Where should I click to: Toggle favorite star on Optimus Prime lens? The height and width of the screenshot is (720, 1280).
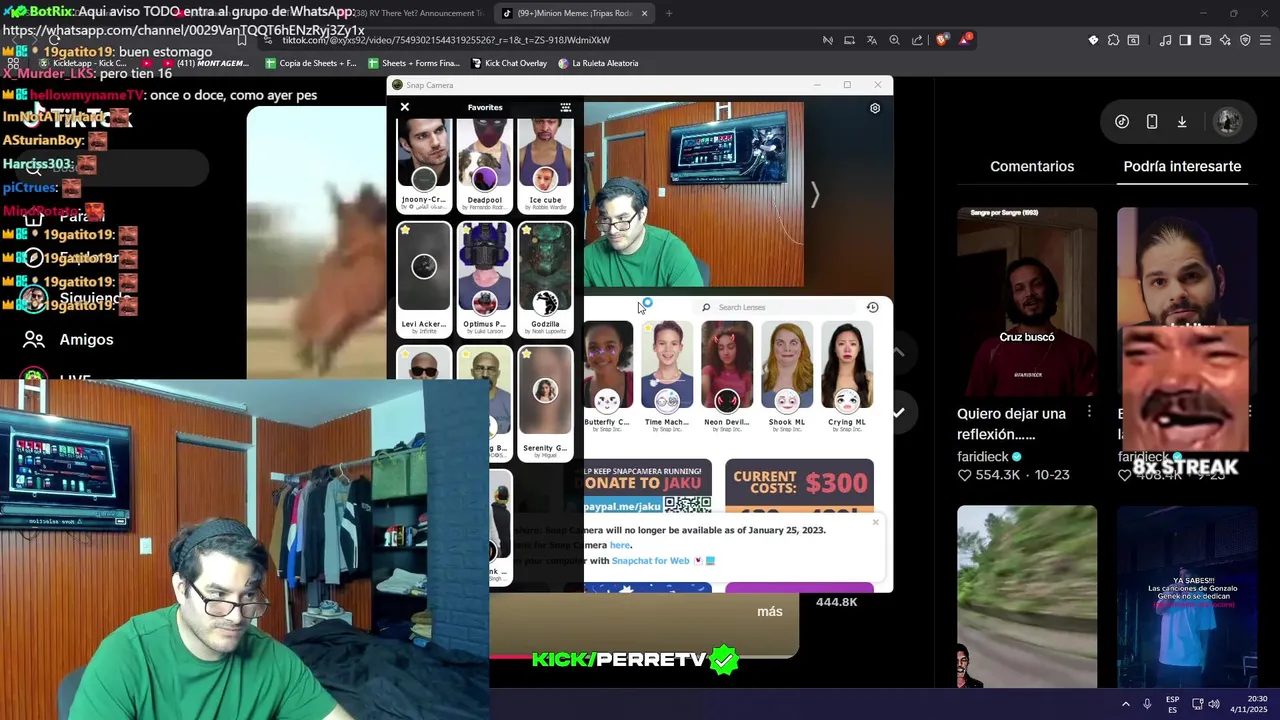pyautogui.click(x=466, y=229)
